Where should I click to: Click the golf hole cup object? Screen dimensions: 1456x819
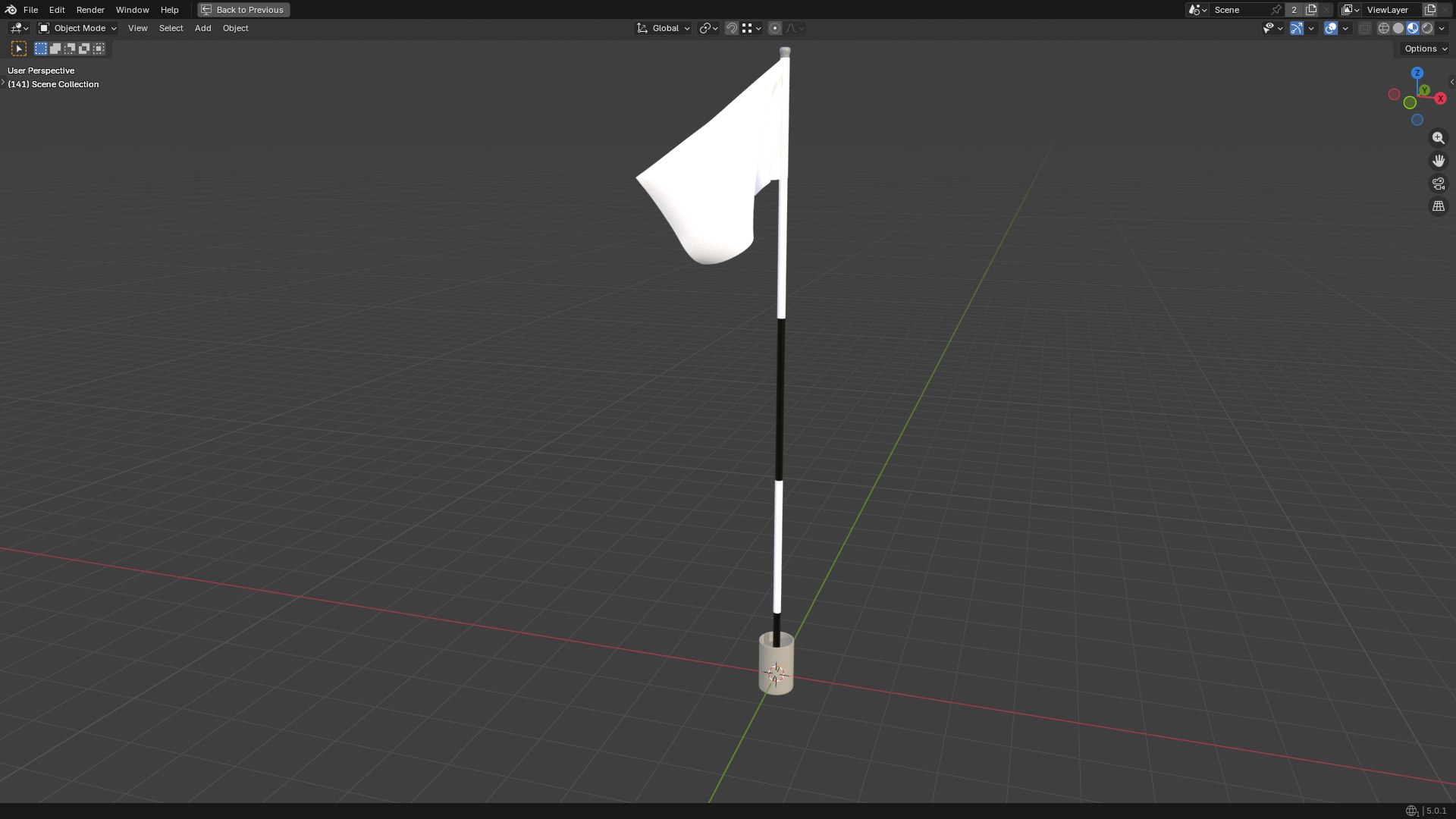tap(776, 664)
